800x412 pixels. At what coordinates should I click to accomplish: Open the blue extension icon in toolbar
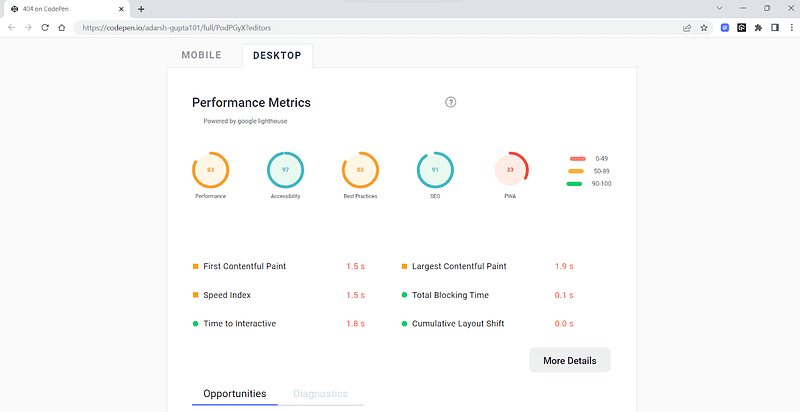click(x=724, y=28)
